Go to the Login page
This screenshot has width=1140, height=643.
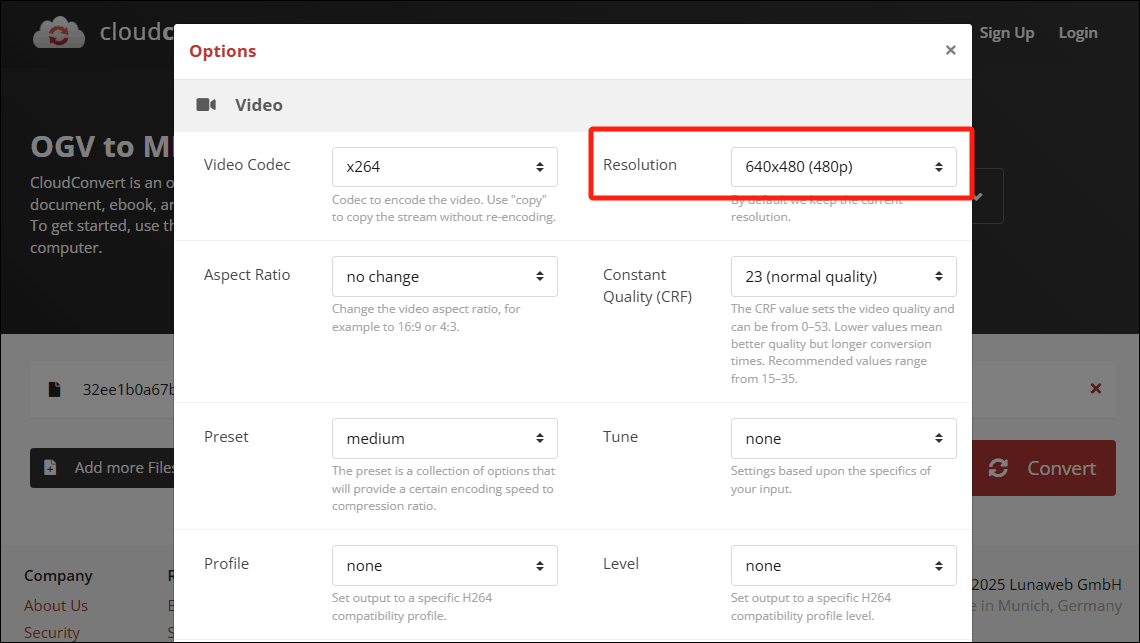1077,33
